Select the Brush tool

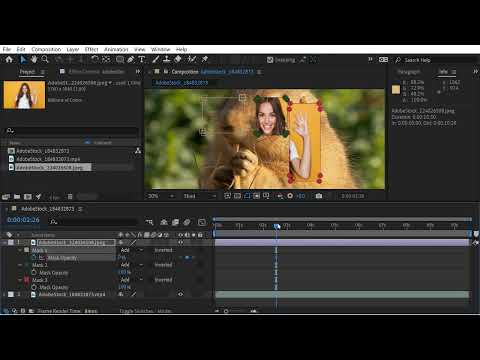[x=156, y=60]
